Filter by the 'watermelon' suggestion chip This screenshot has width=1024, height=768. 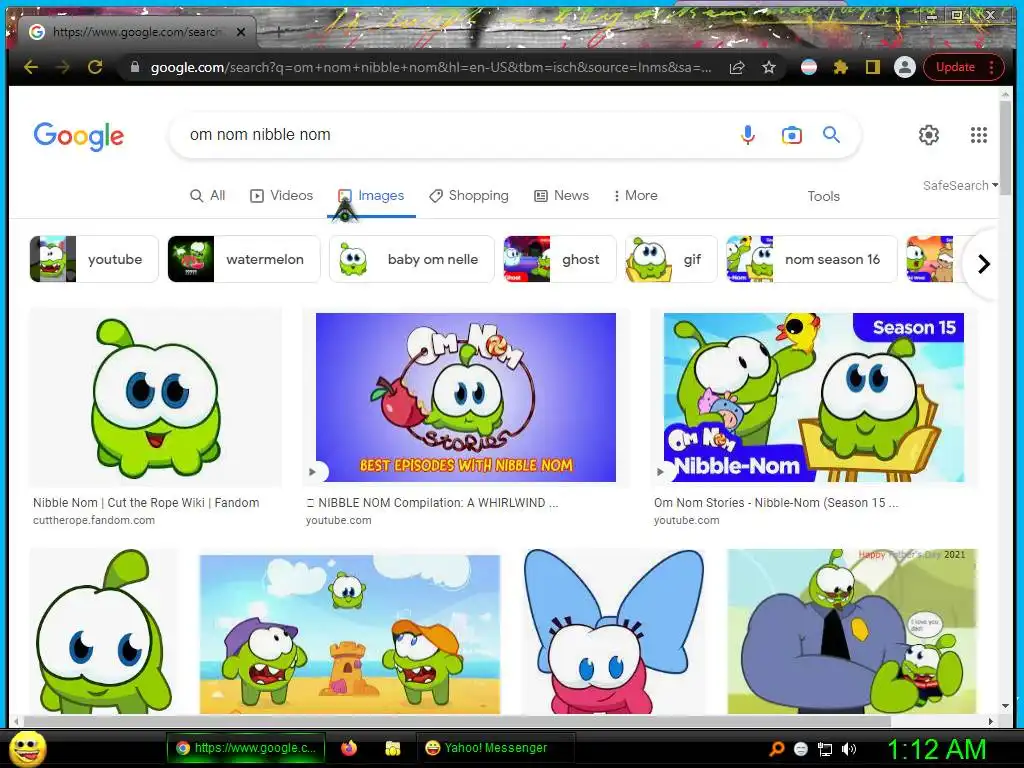click(244, 259)
